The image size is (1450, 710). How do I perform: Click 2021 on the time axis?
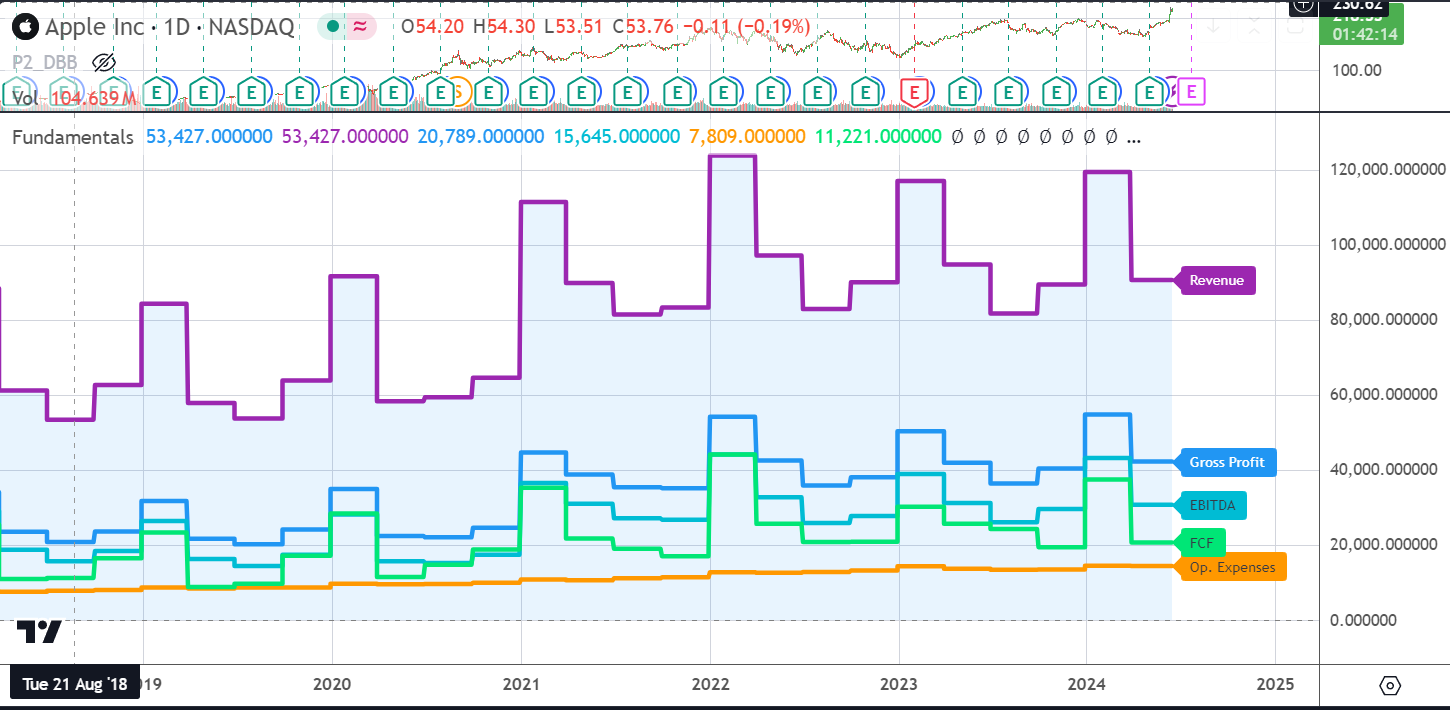click(x=520, y=685)
